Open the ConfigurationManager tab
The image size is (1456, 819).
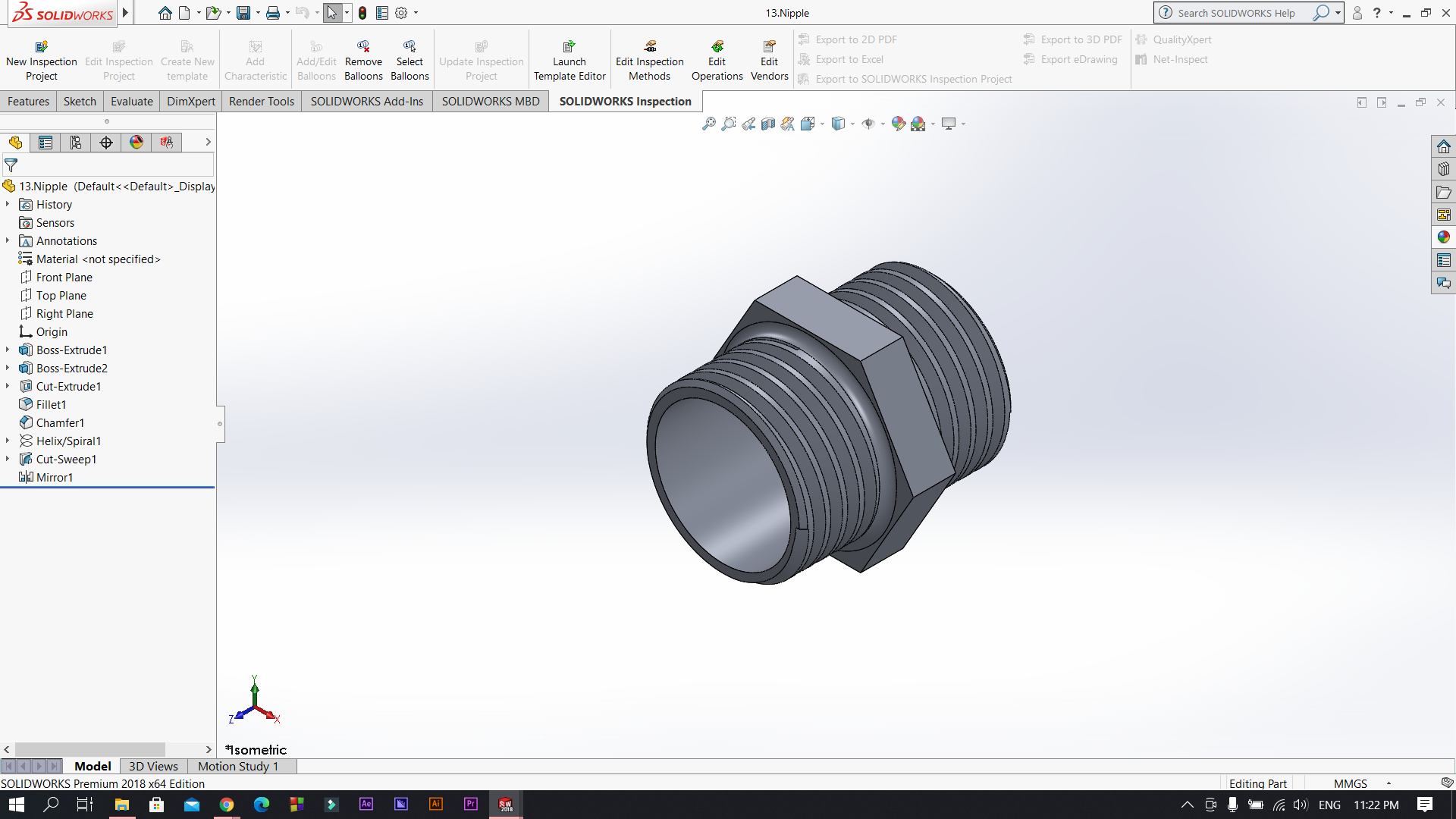[76, 143]
